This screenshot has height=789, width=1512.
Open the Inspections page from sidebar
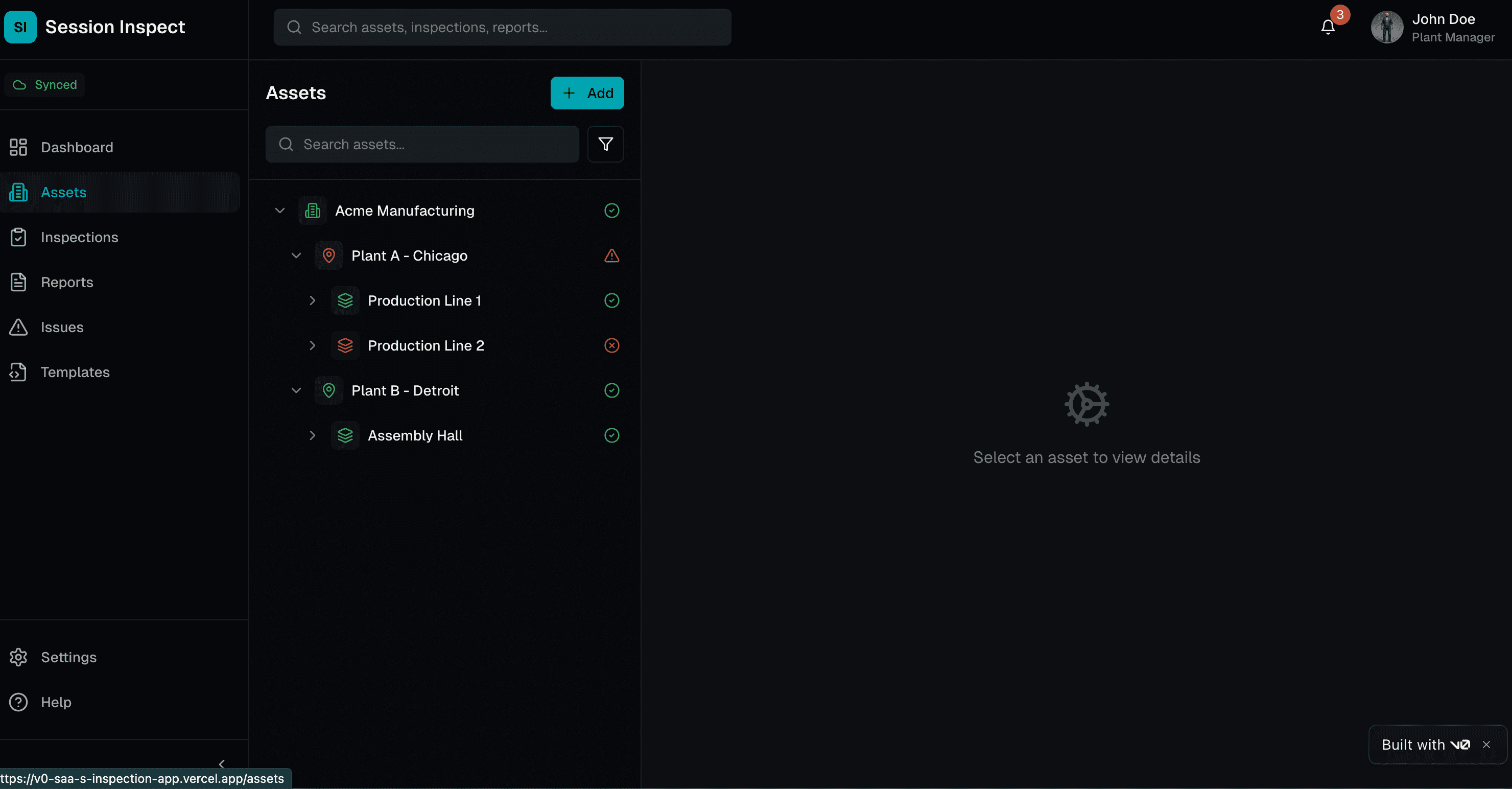(x=79, y=237)
